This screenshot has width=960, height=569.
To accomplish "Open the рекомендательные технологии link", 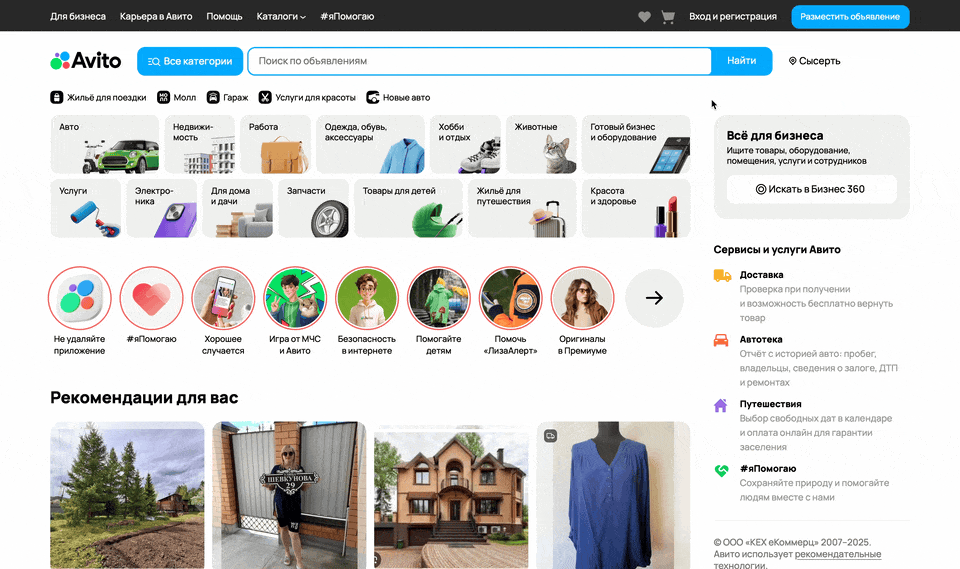I will click(838, 554).
